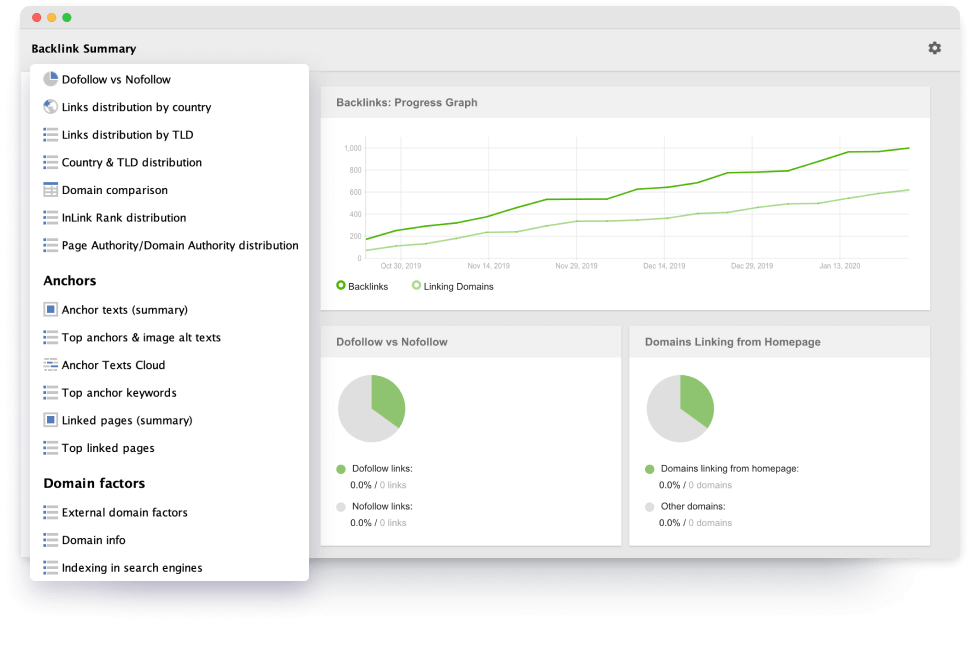
Task: Open Anchor texts (summary)
Action: click(125, 309)
